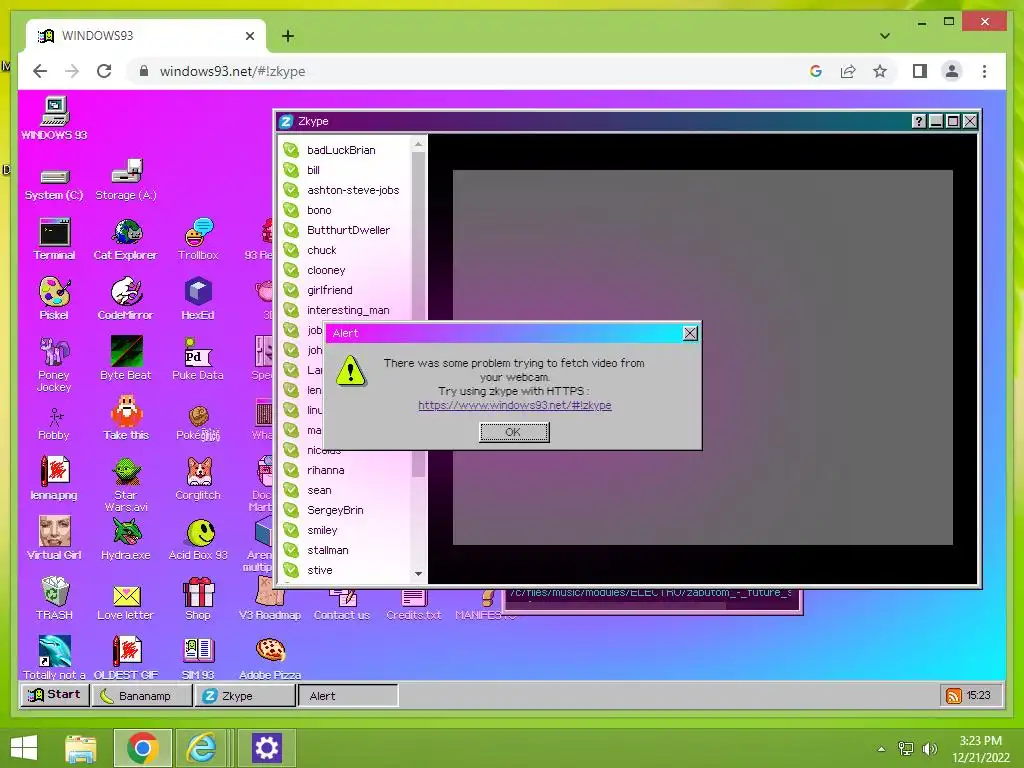
Task: Open the SIM 93 icon
Action: coord(198,658)
